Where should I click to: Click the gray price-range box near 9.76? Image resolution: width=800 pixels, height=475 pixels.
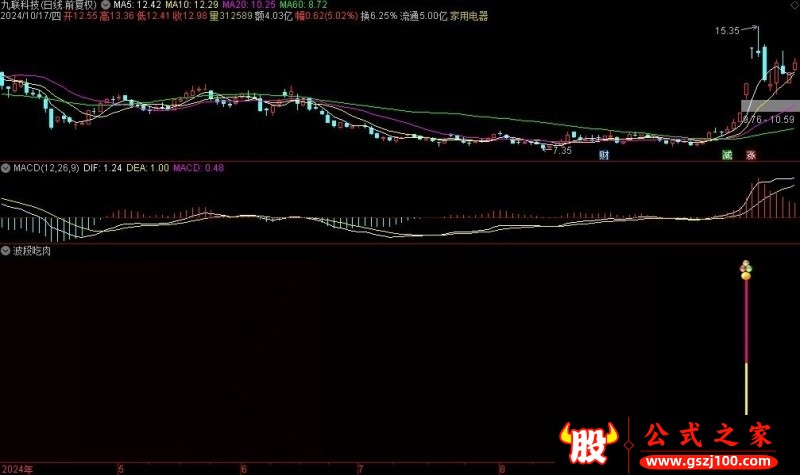[770, 106]
